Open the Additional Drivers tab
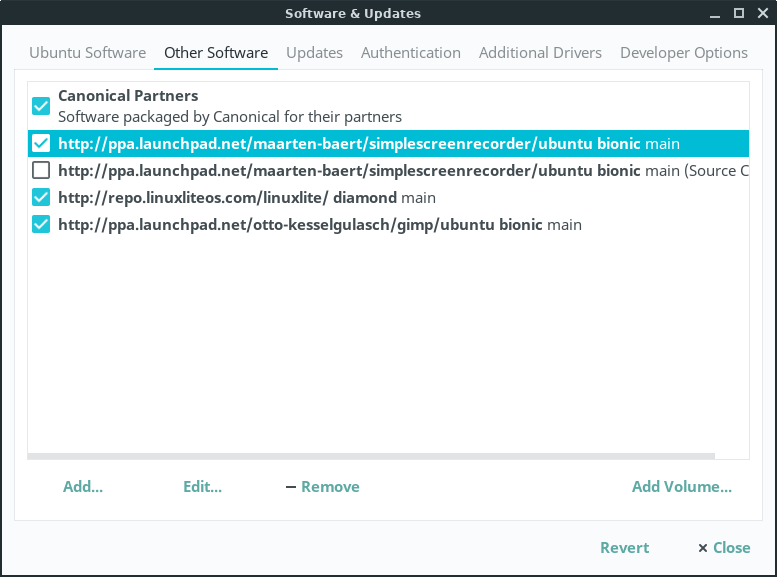Screen dimensions: 777x577 [540, 53]
